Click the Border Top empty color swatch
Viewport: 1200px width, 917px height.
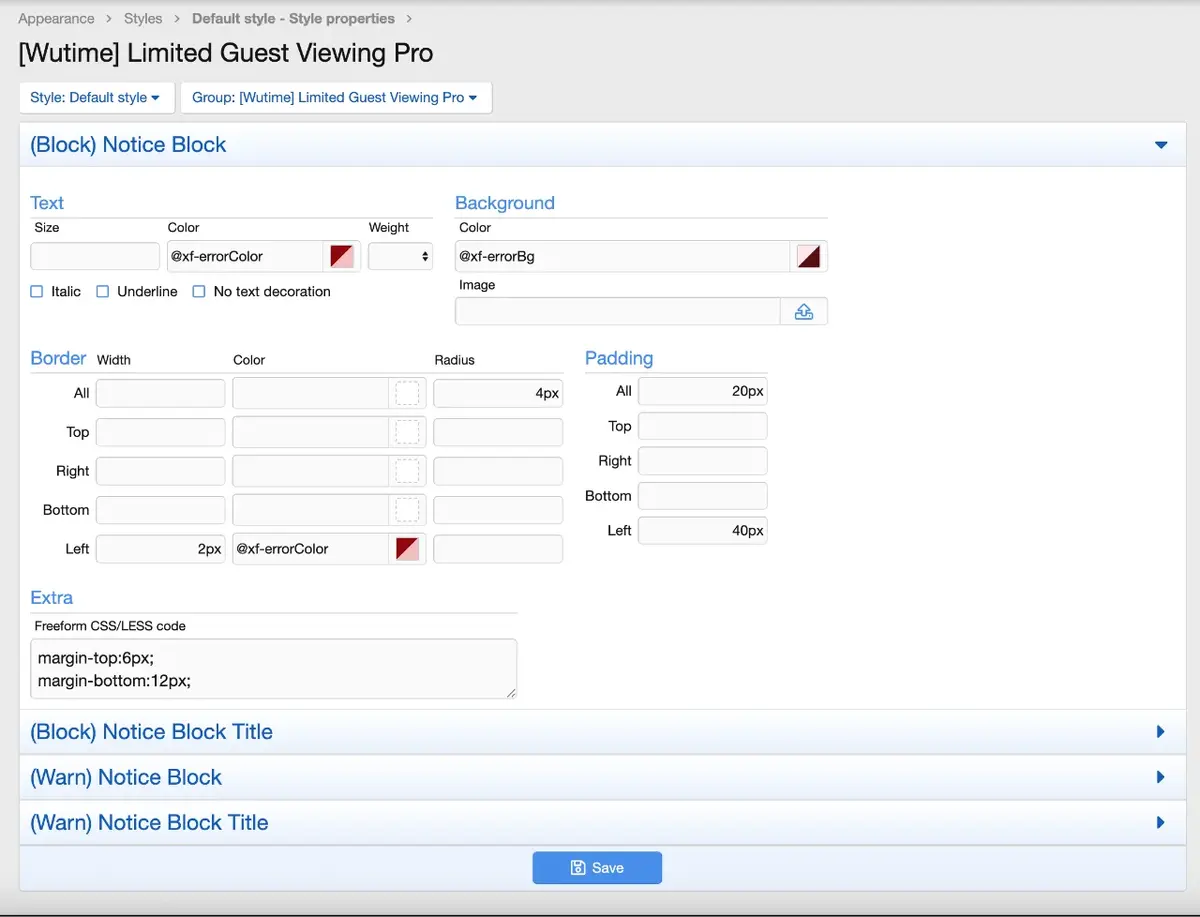point(407,432)
